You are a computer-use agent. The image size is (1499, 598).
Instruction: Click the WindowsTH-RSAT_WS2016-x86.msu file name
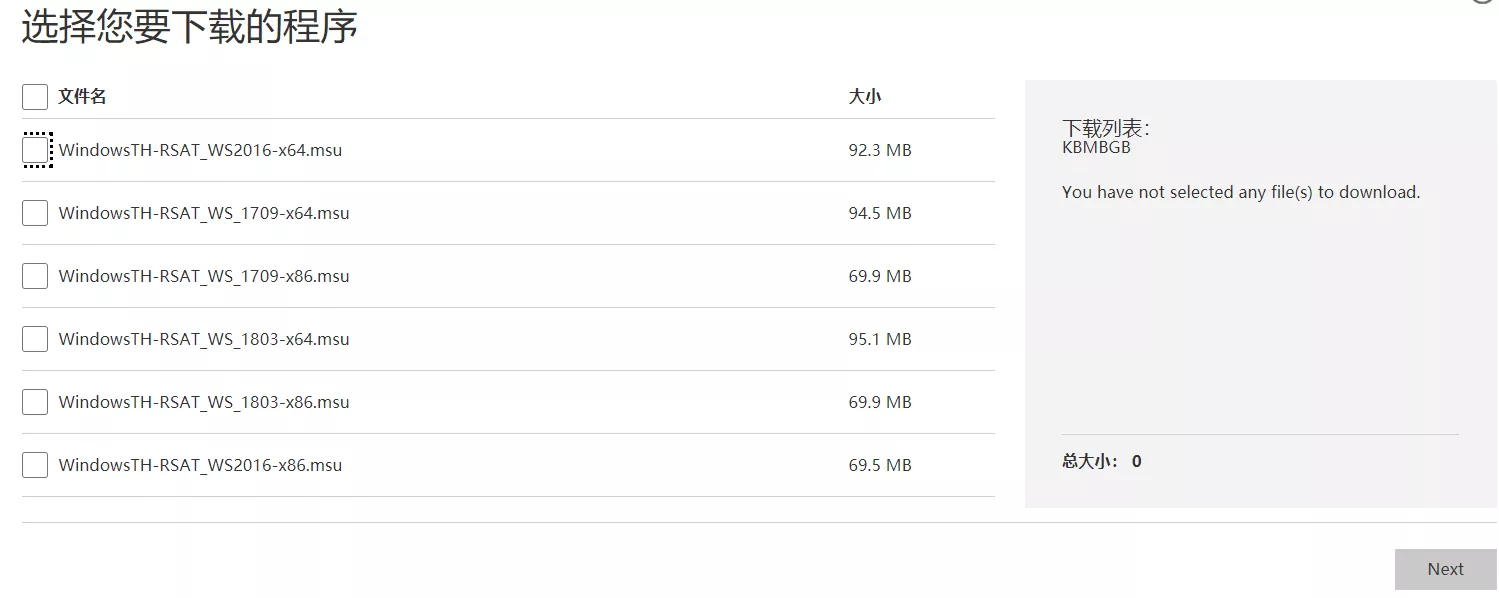click(x=200, y=465)
